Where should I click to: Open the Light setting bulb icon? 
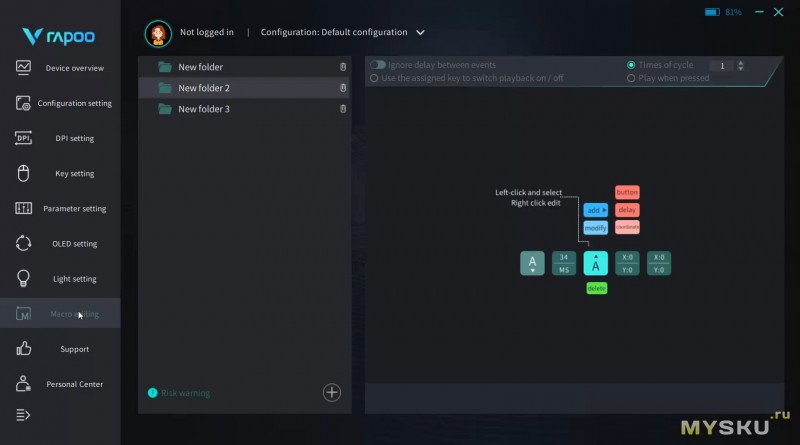[x=24, y=279]
